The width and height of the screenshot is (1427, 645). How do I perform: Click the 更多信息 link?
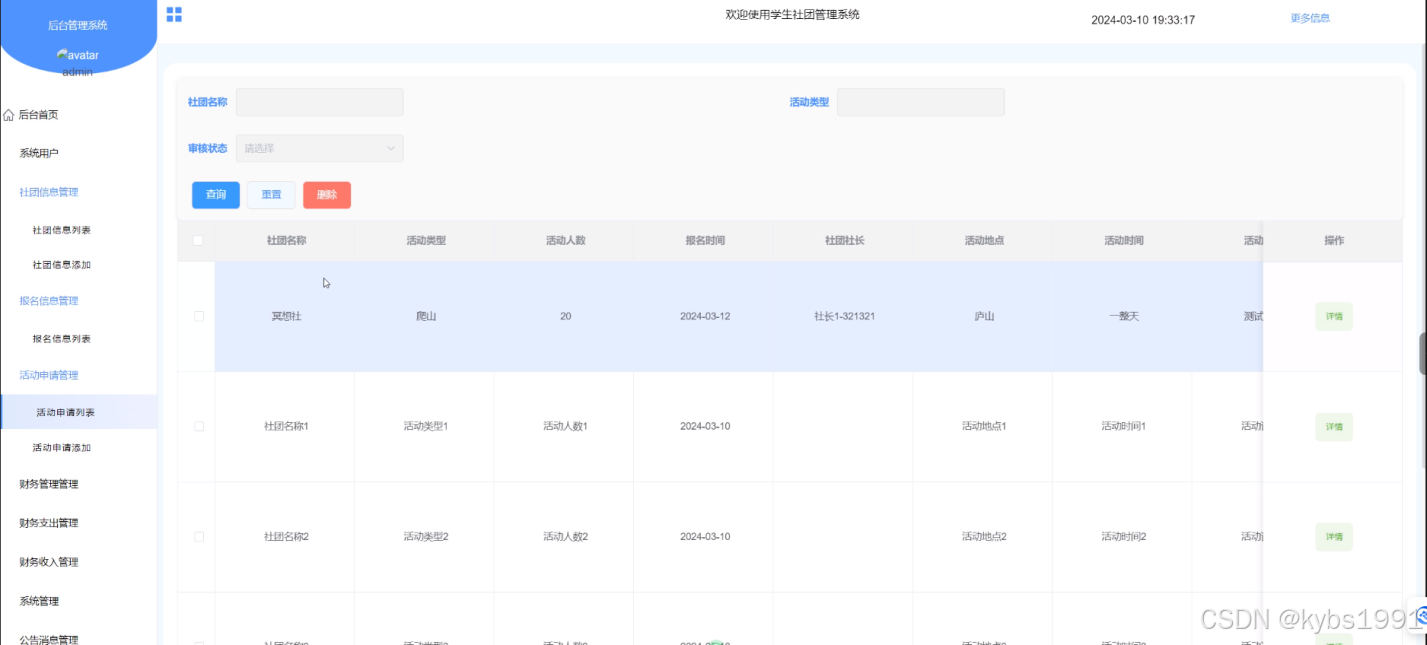pyautogui.click(x=1310, y=18)
